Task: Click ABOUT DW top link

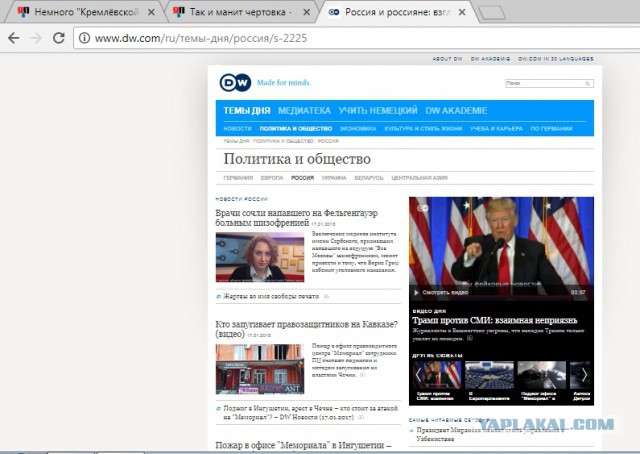Action: pyautogui.click(x=447, y=59)
